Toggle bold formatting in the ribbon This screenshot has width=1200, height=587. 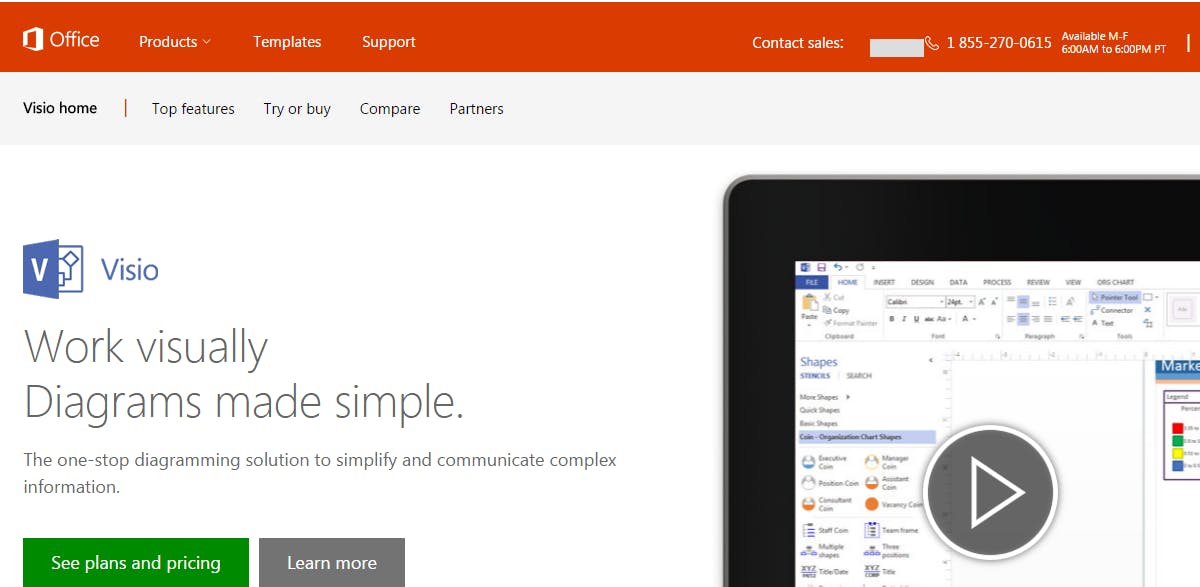point(893,319)
